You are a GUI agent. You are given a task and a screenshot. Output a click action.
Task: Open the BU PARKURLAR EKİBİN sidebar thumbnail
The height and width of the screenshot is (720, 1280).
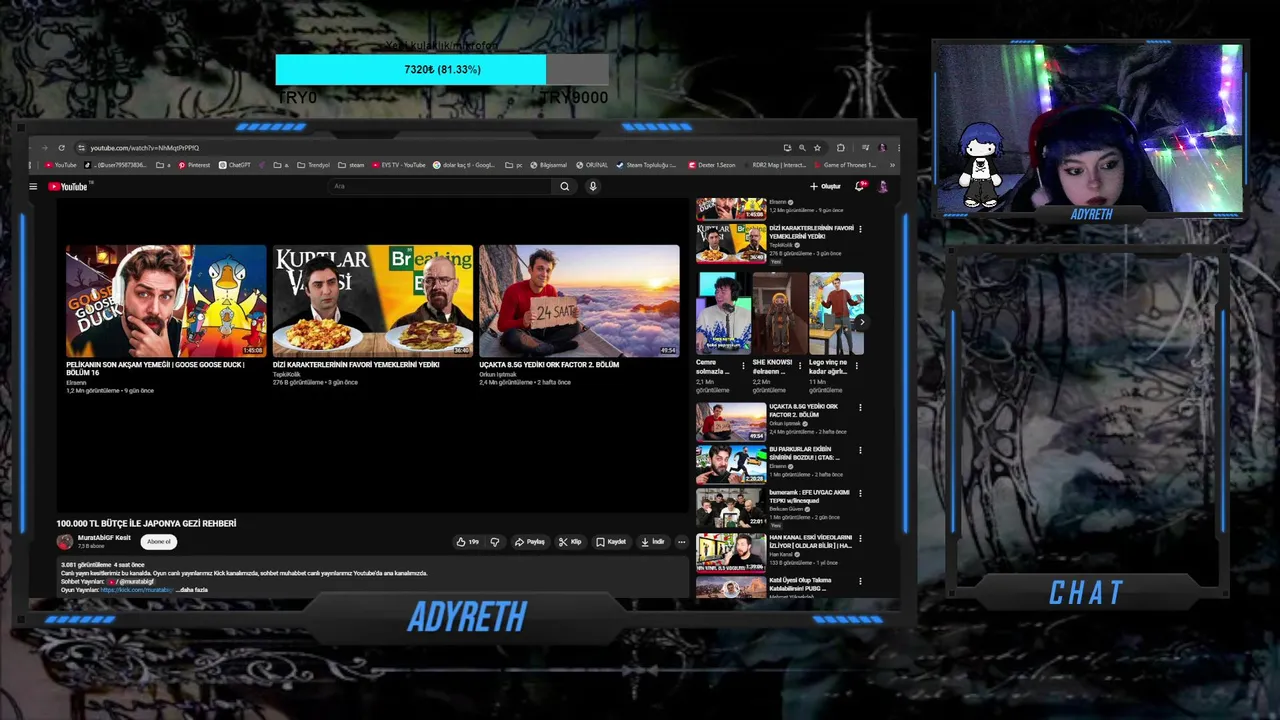pyautogui.click(x=731, y=464)
